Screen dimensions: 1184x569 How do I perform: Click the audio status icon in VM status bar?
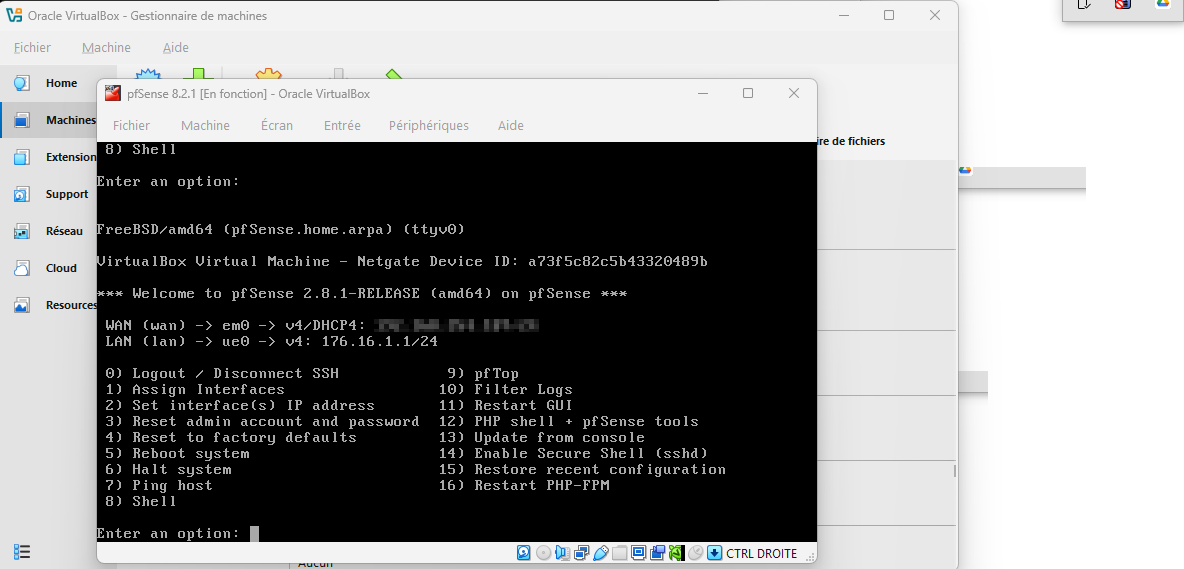[x=562, y=553]
